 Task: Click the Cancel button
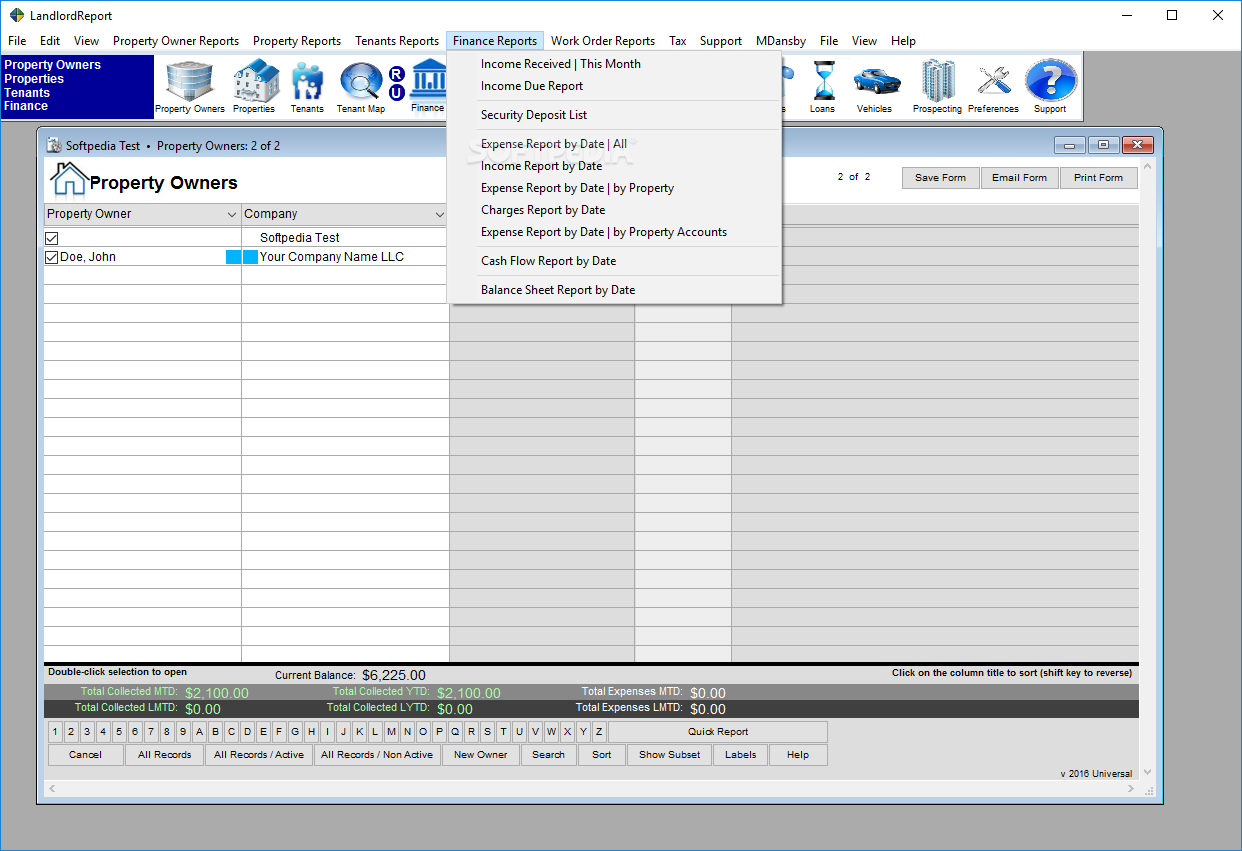click(86, 755)
